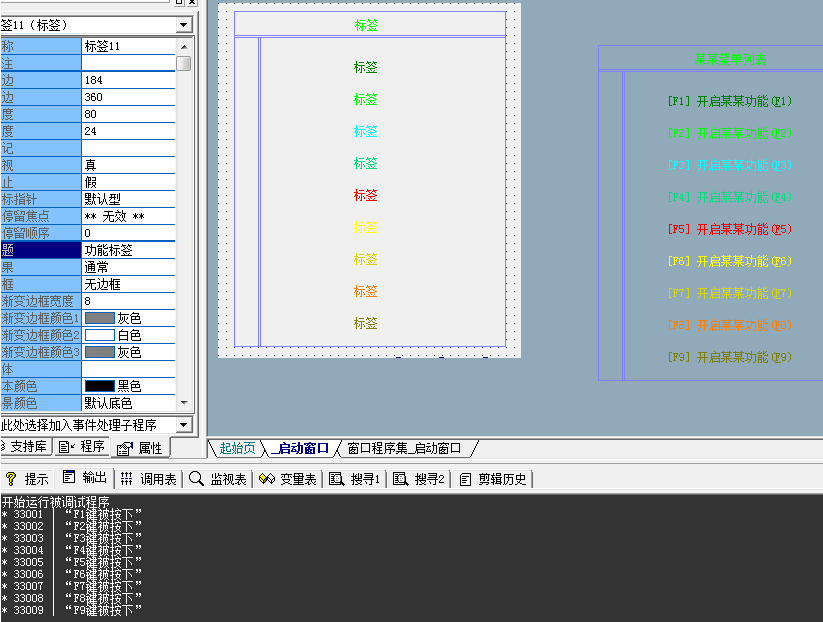Open the 窗口程序集_启动窗口 code tab
Image resolution: width=823 pixels, height=622 pixels.
[403, 448]
